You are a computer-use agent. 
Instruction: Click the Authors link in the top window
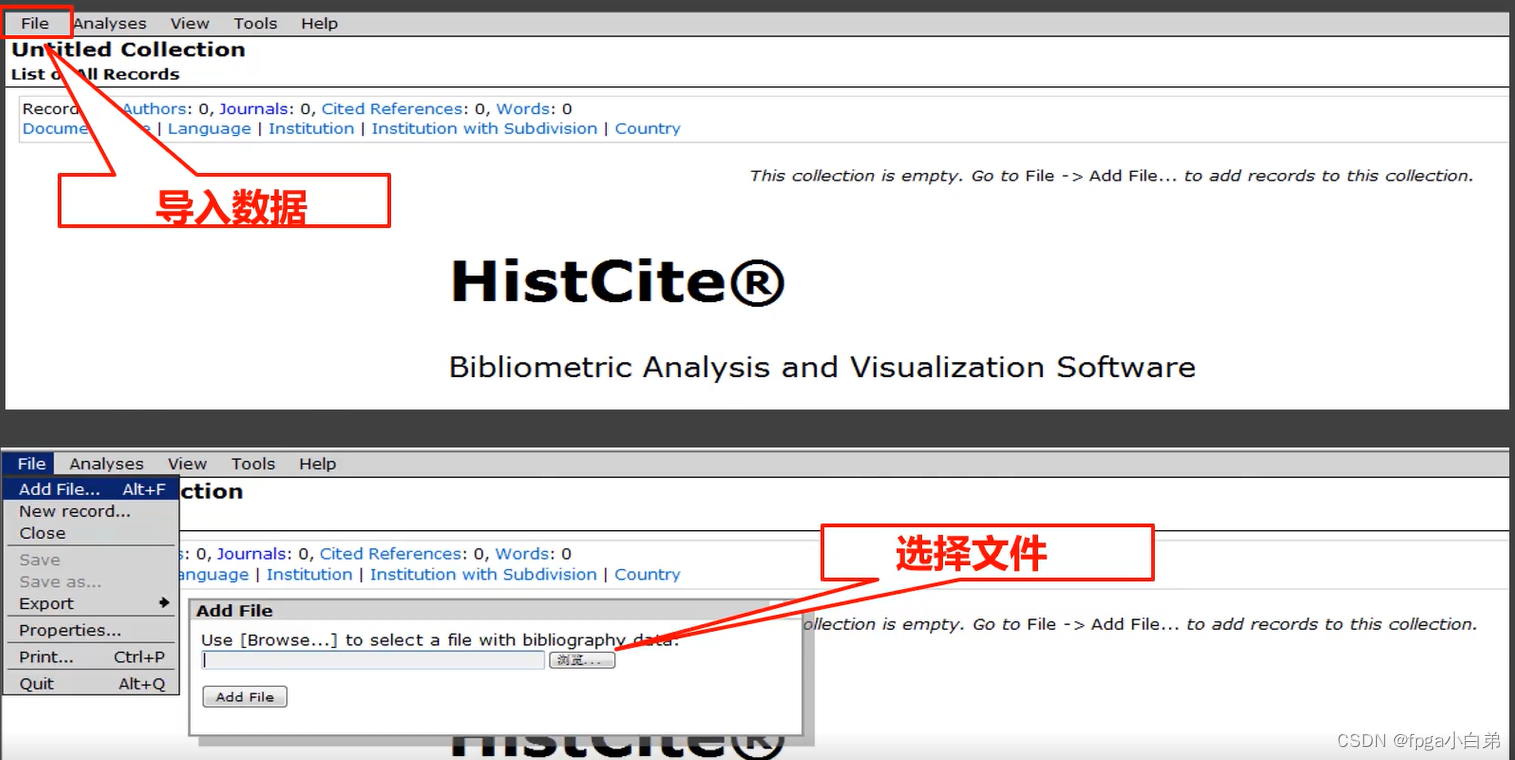point(155,109)
